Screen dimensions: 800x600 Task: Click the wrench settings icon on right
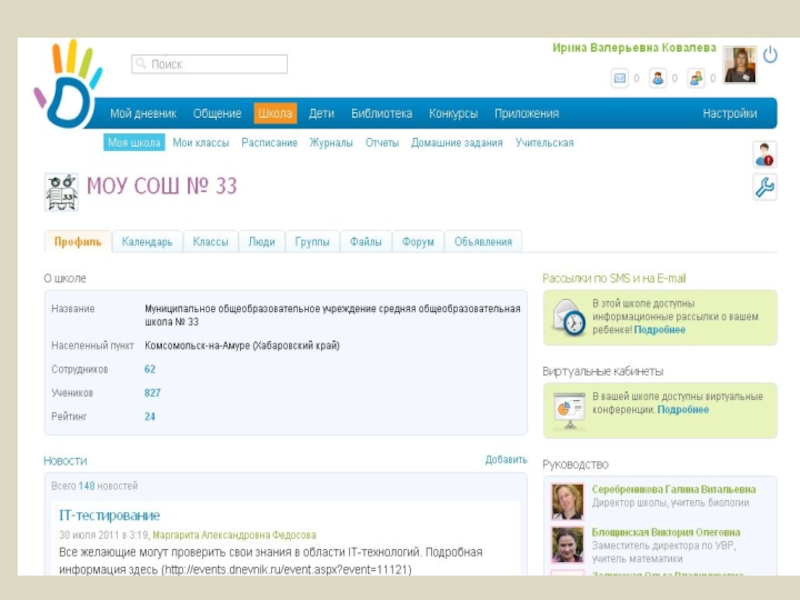click(765, 187)
